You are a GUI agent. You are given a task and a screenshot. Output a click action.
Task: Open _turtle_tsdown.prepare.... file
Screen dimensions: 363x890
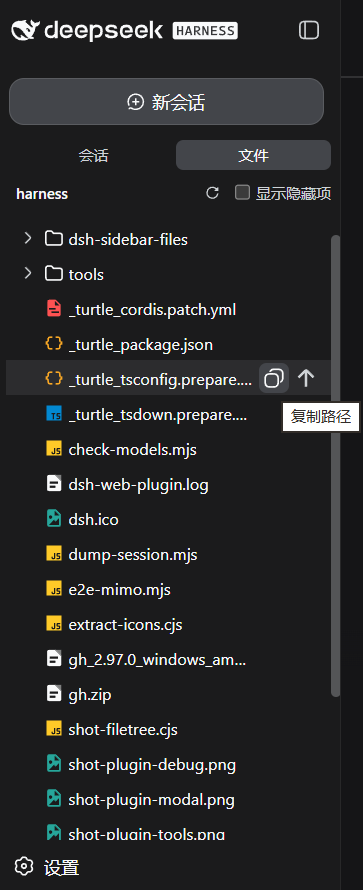click(158, 415)
